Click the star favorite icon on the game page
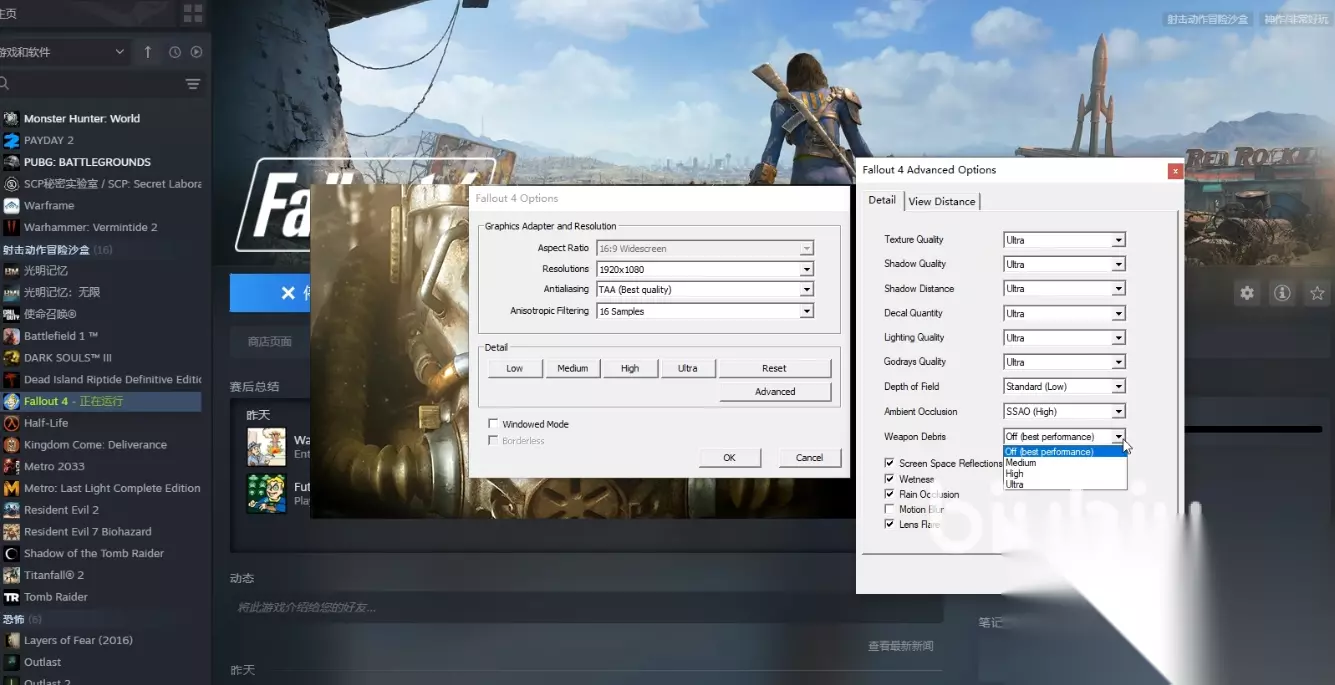Screen dimensions: 1335x685 point(1317,293)
